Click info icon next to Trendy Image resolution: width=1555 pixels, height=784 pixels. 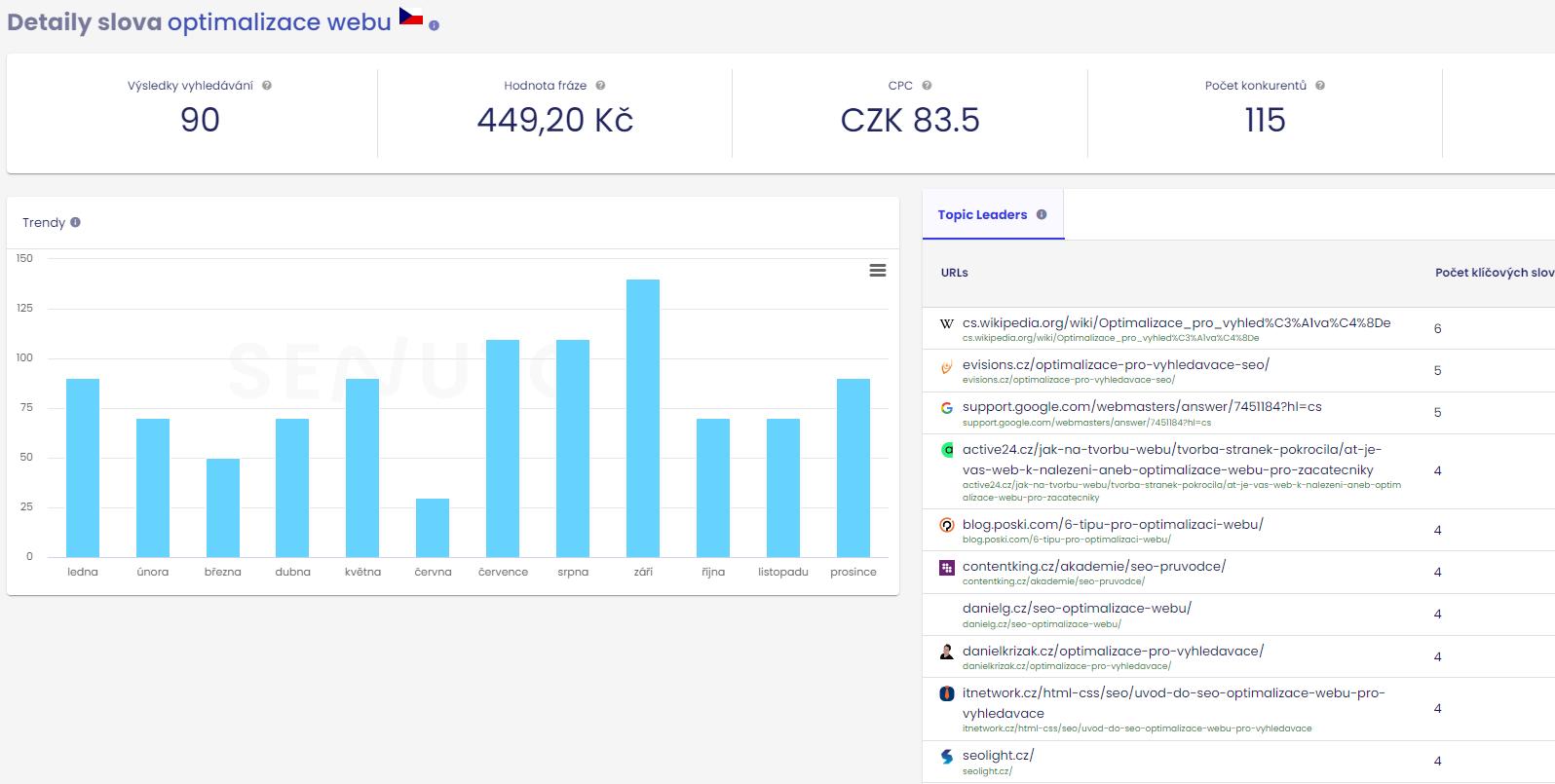click(x=76, y=223)
